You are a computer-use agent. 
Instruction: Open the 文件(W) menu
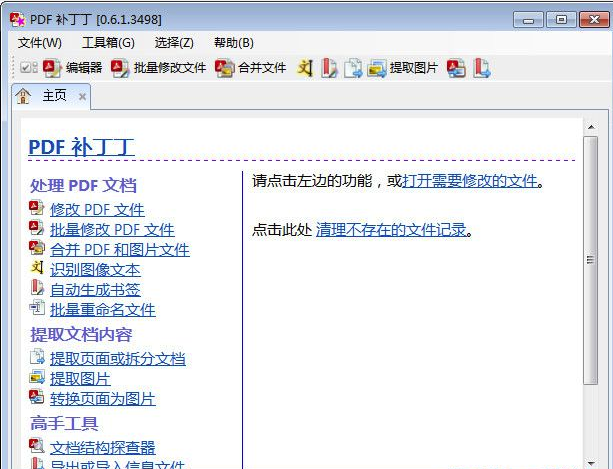[40, 43]
